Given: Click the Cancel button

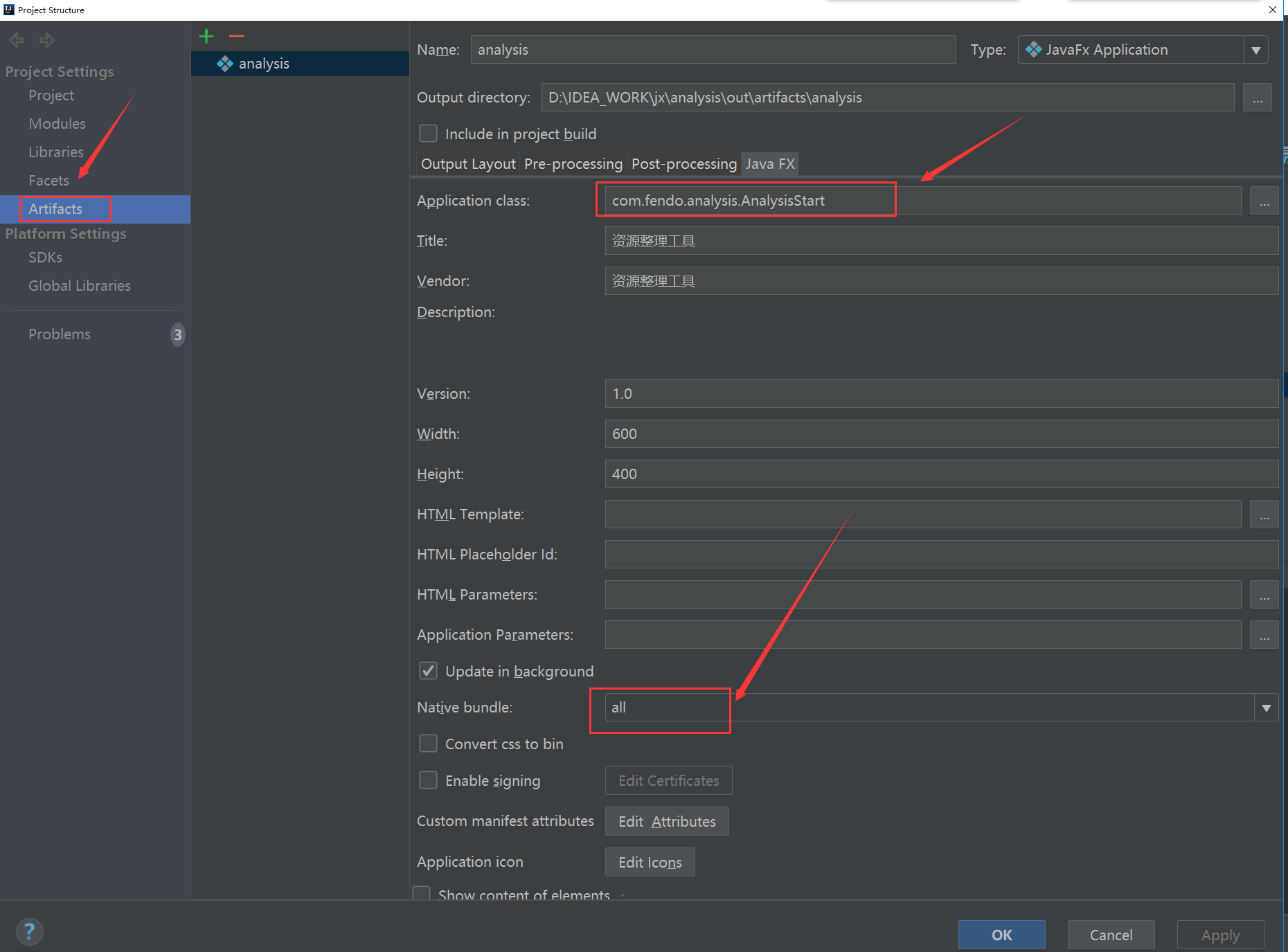Looking at the screenshot, I should click(1111, 935).
